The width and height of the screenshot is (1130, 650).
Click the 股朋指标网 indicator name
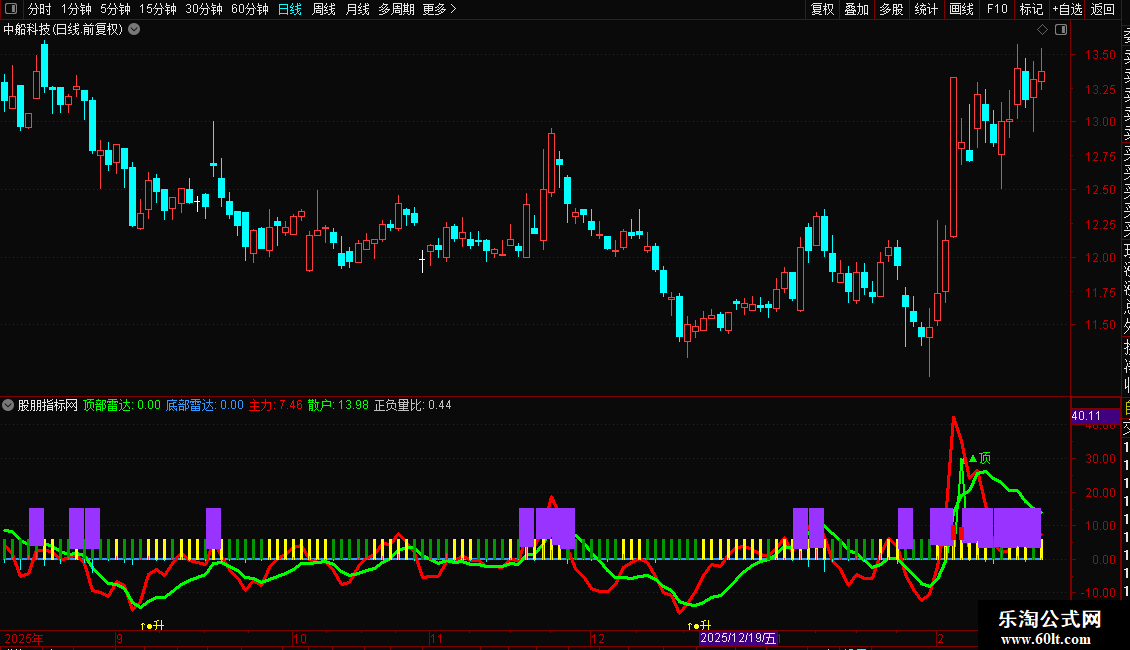(x=48, y=405)
